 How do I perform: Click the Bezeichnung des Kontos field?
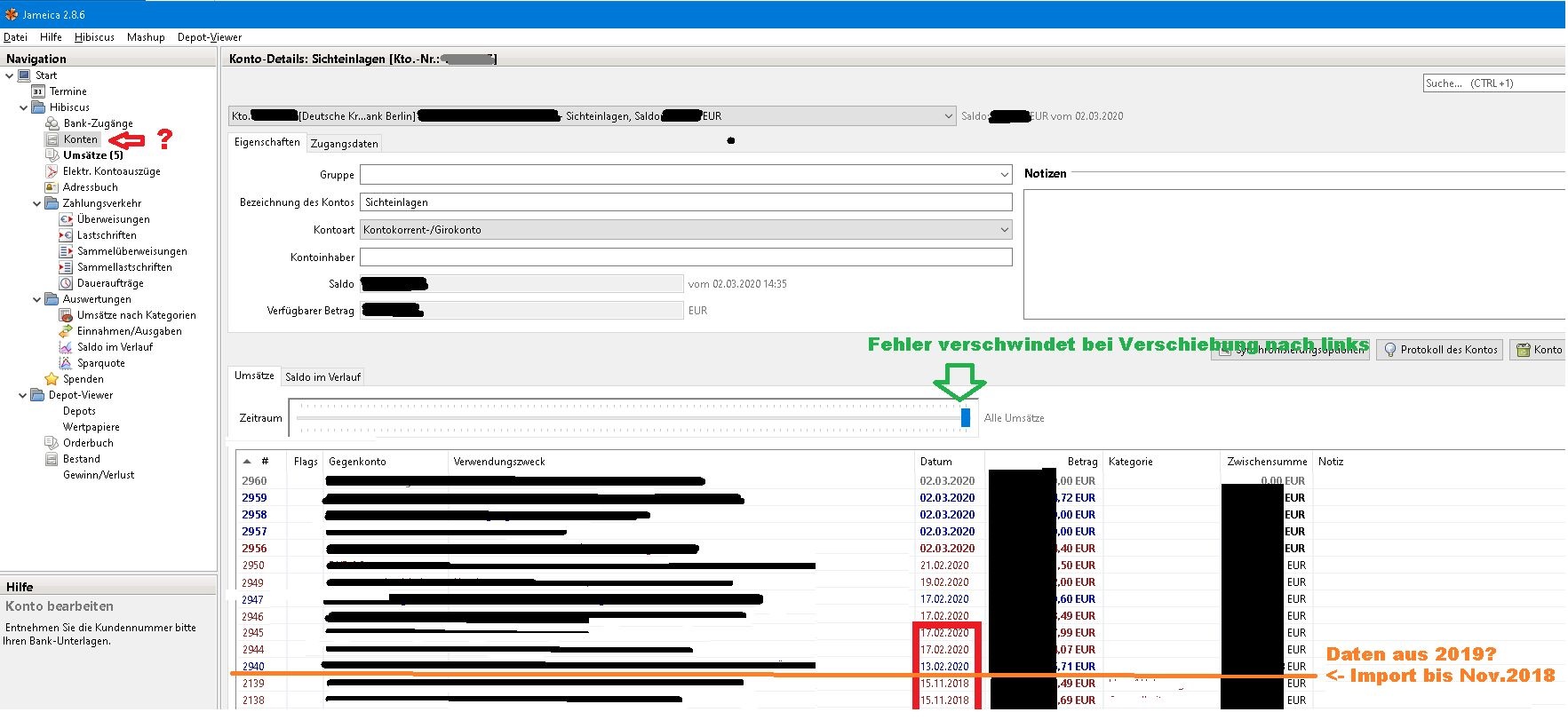tap(685, 202)
